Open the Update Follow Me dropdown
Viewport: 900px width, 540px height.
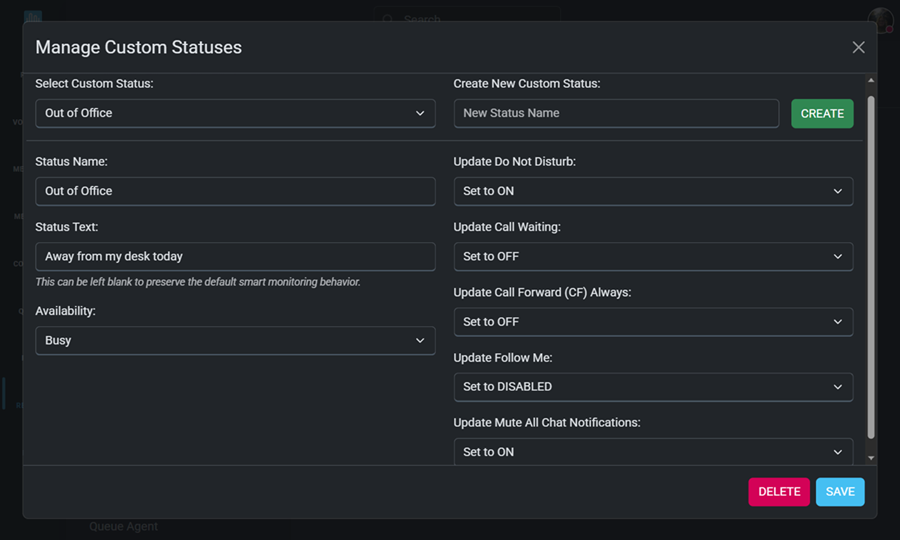(x=653, y=387)
